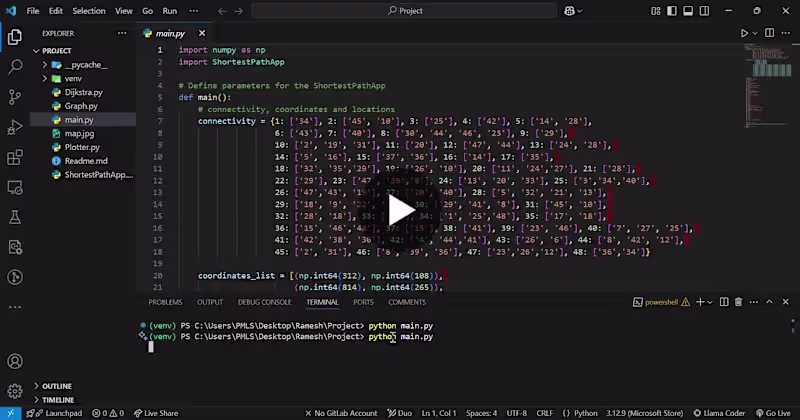This screenshot has width=800, height=420.
Task: Open the Edit menu
Action: 56,11
